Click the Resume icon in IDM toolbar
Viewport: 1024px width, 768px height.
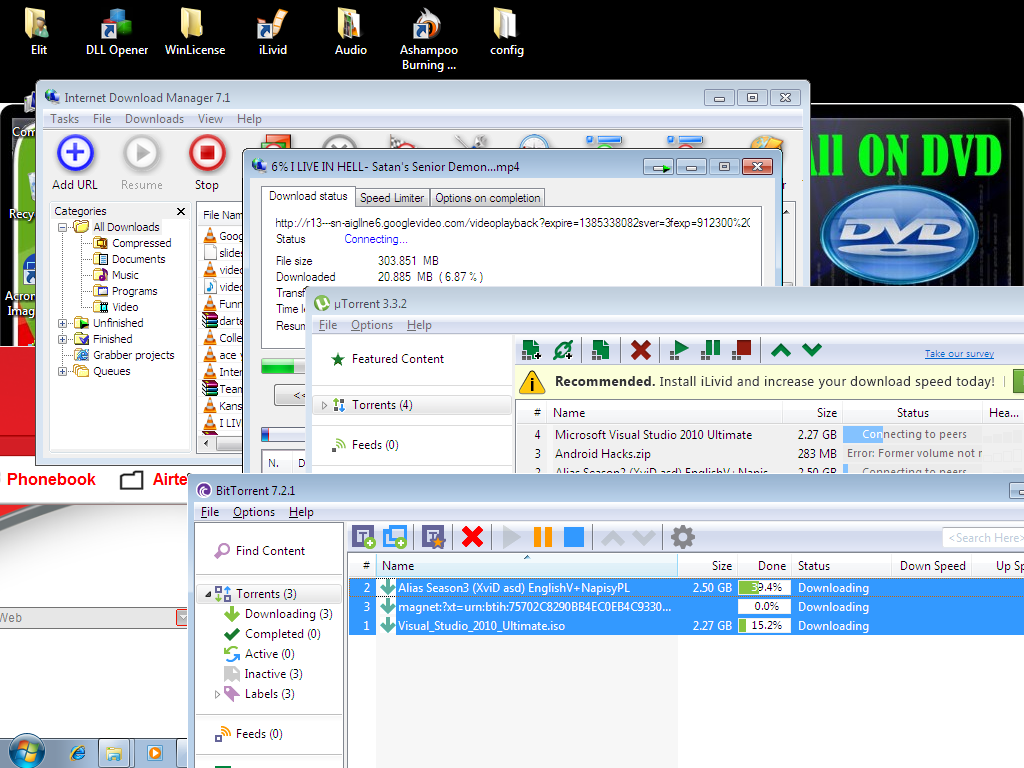pyautogui.click(x=141, y=153)
